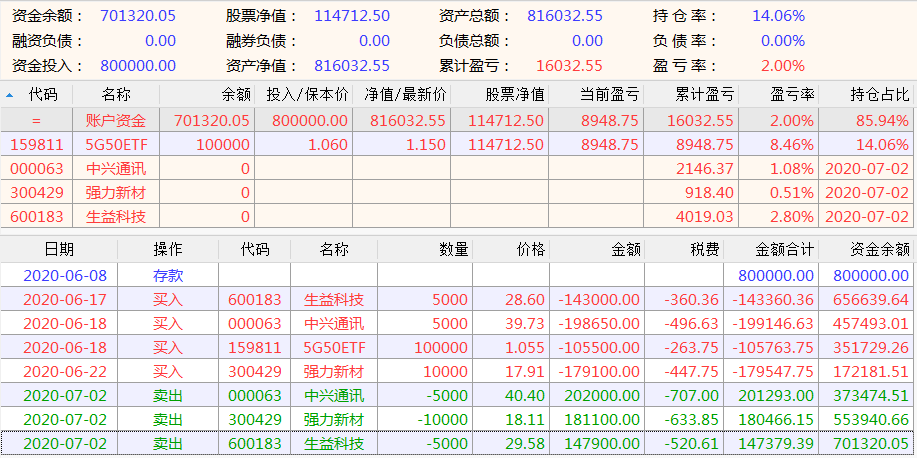Click the price 28.60 in transactions
The image size is (917, 458).
(x=525, y=300)
